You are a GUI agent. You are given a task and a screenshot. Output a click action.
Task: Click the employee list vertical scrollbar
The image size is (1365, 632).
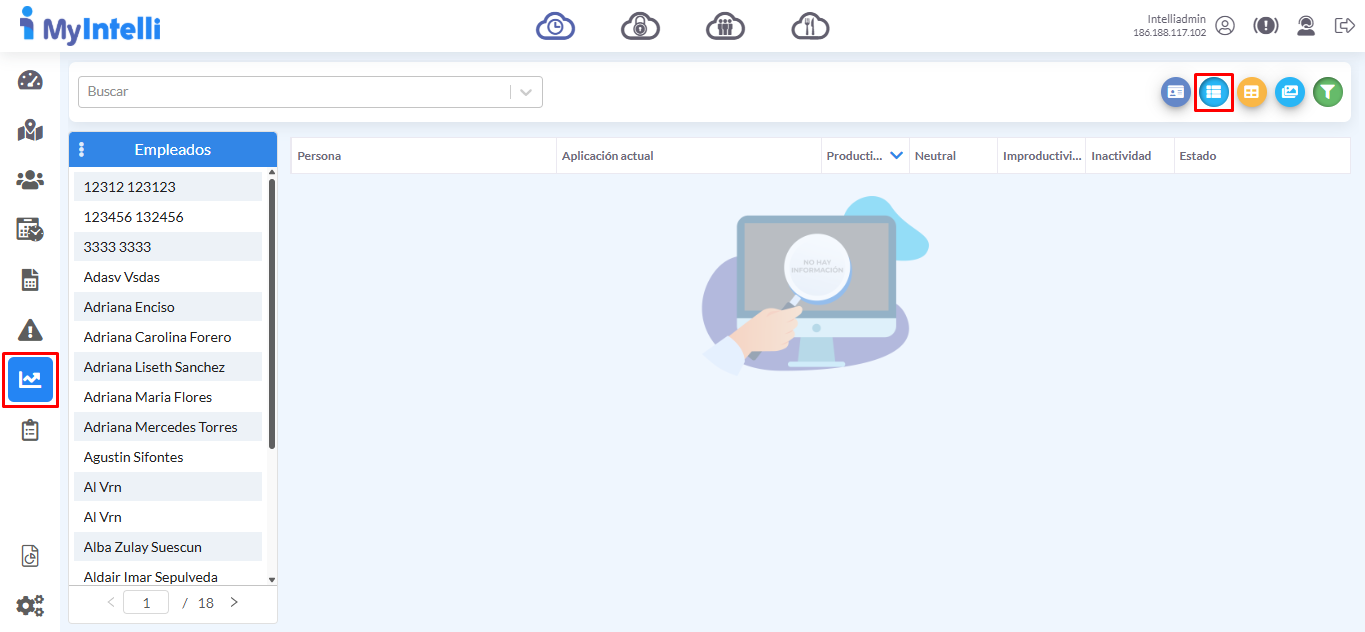271,310
